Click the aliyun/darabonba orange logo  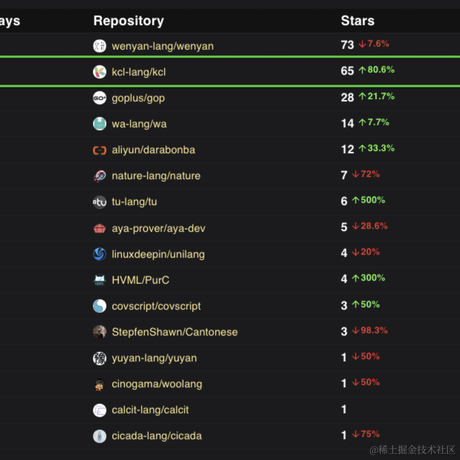coord(99,150)
